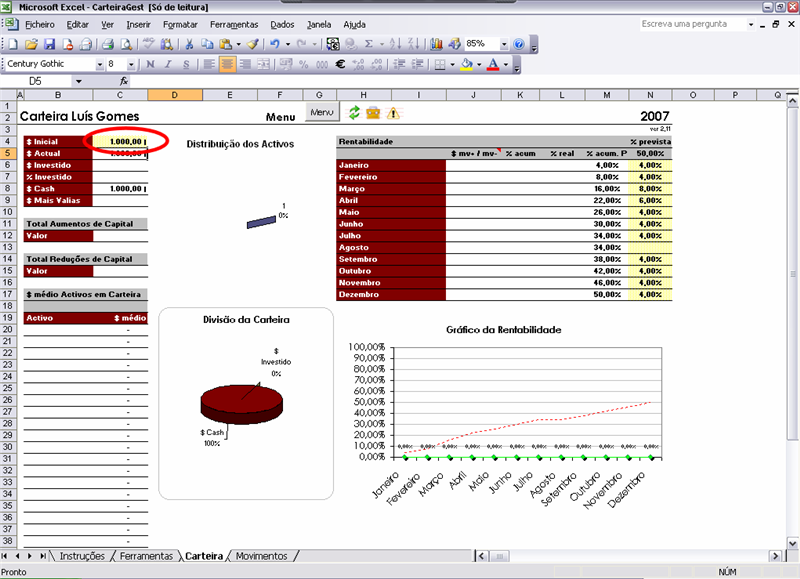800x579 pixels.
Task: Click the yellow warning triangle icon
Action: click(x=393, y=113)
